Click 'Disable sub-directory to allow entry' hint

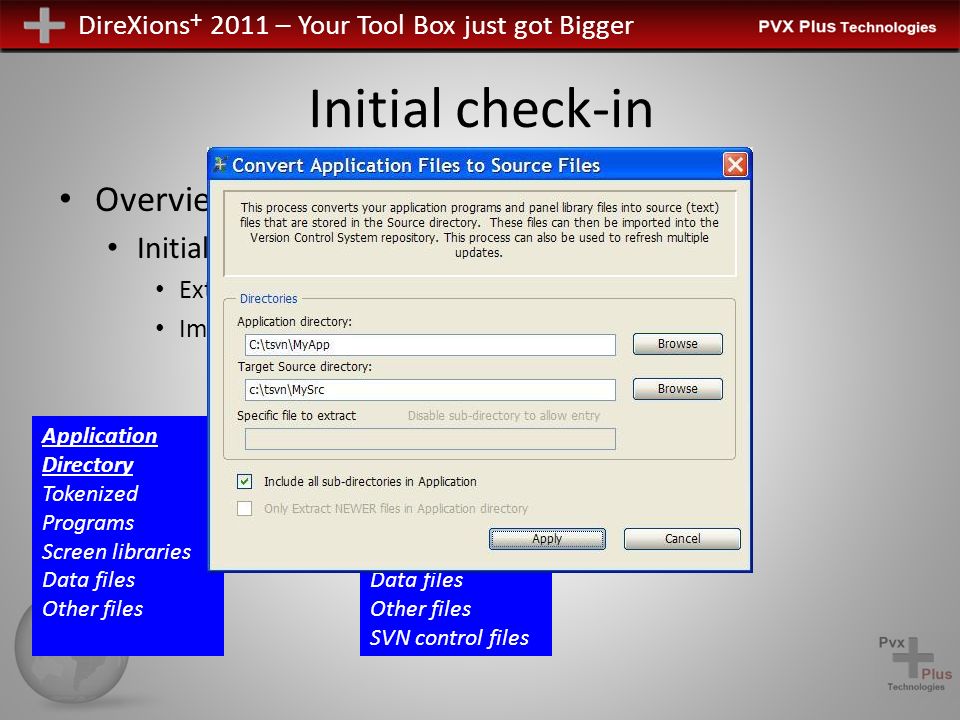[x=504, y=416]
